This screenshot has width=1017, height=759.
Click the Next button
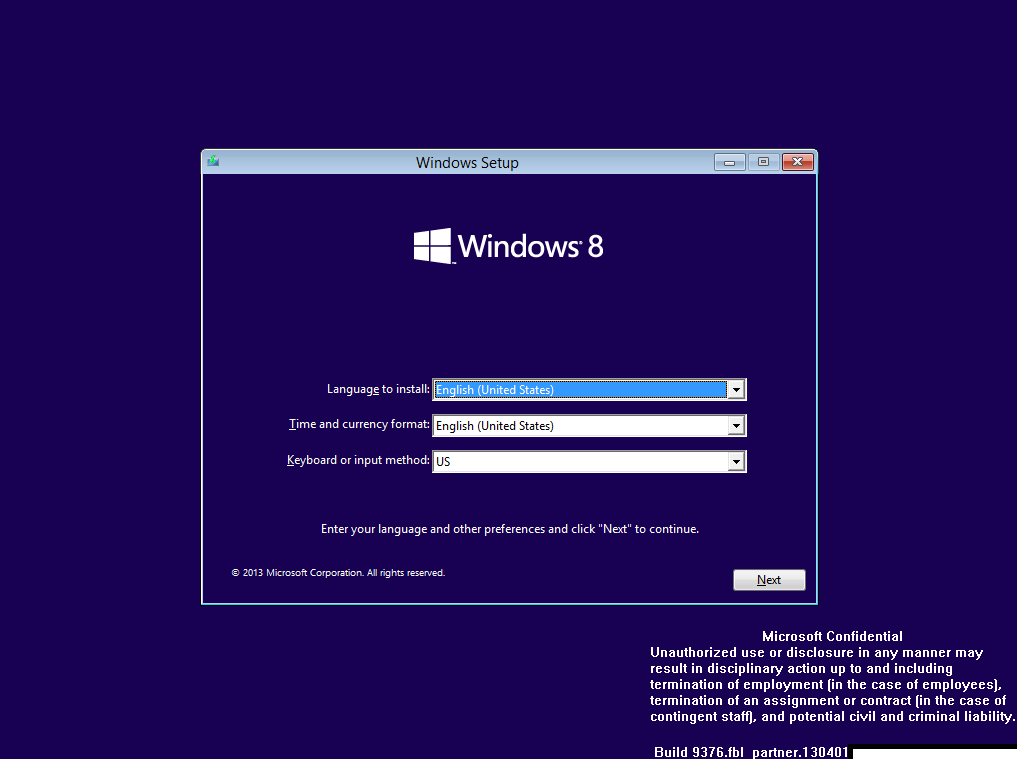pos(769,580)
